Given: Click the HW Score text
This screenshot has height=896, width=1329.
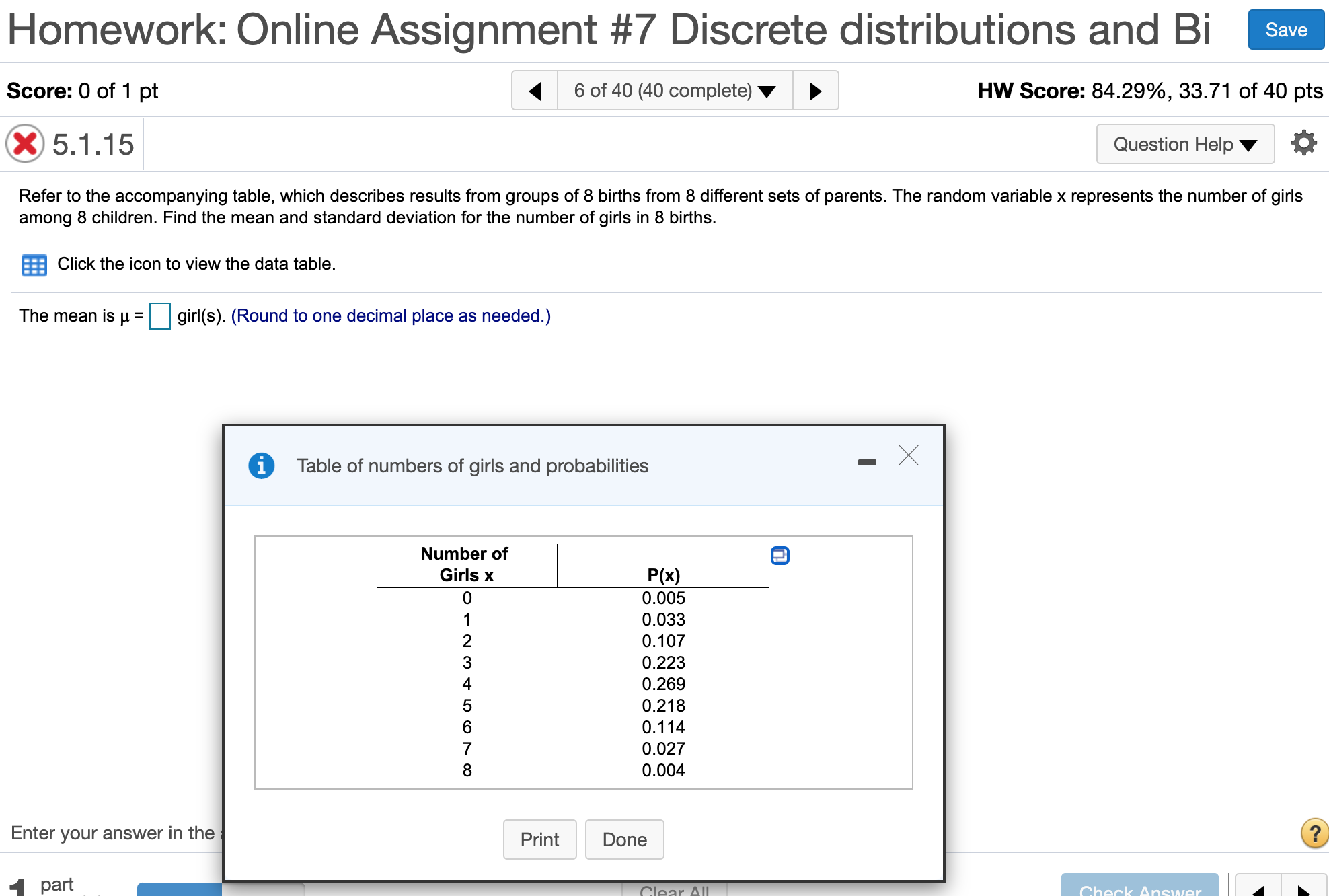Looking at the screenshot, I should [1150, 91].
